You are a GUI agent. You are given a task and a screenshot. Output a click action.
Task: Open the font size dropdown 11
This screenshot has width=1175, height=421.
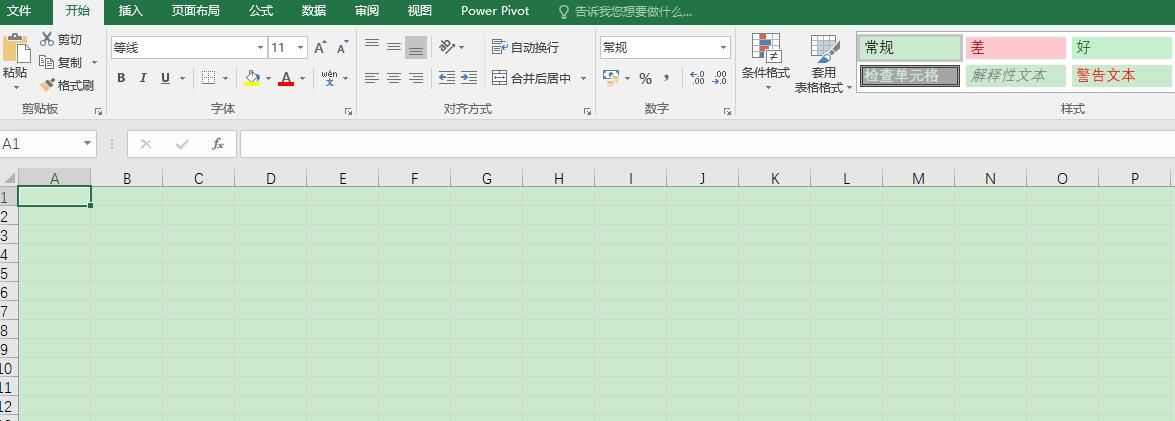pyautogui.click(x=300, y=48)
